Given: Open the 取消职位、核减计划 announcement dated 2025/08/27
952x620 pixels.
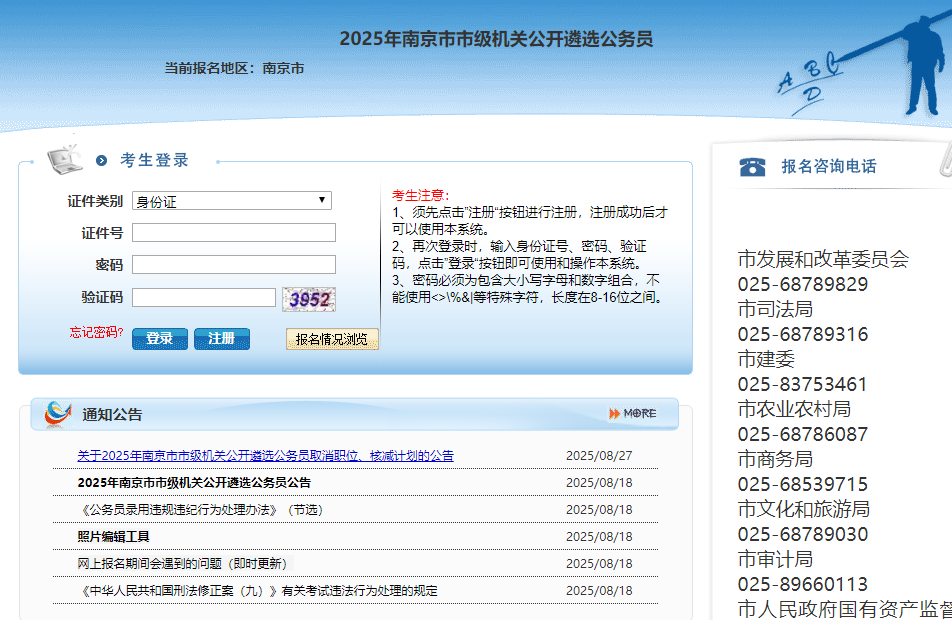Looking at the screenshot, I should coord(265,456).
